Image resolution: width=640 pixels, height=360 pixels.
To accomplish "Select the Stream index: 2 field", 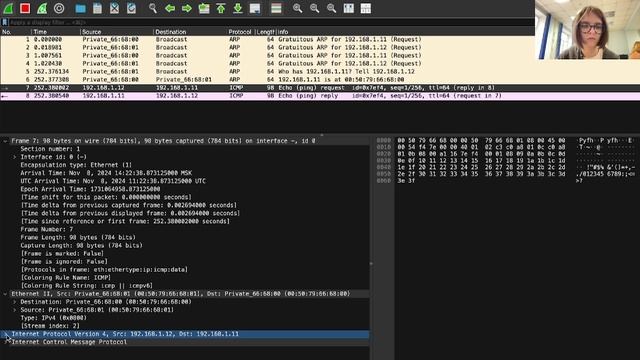I will pos(50,326).
